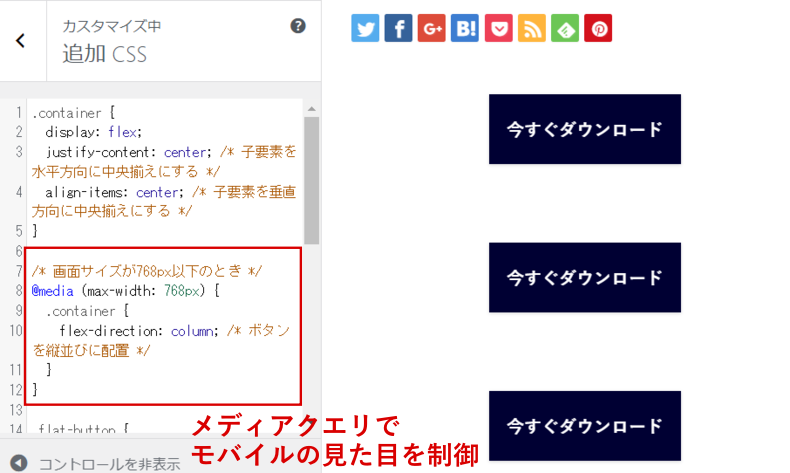Open the help question-mark icon
This screenshot has height=473, width=790.
coord(298,26)
